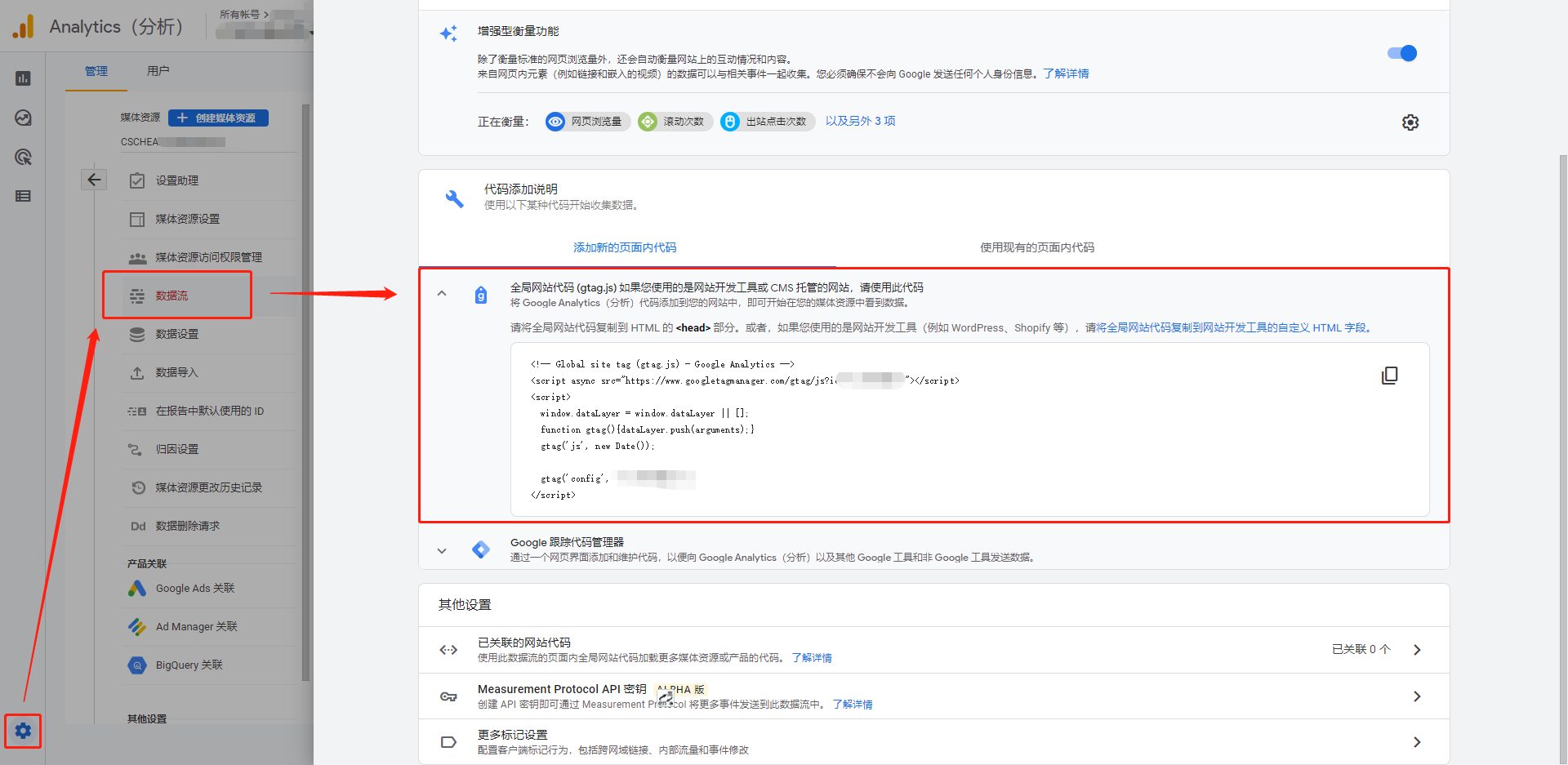The width and height of the screenshot is (1568, 765).
Task: Click the custom HTML field instructions link
Action: pyautogui.click(x=1233, y=327)
